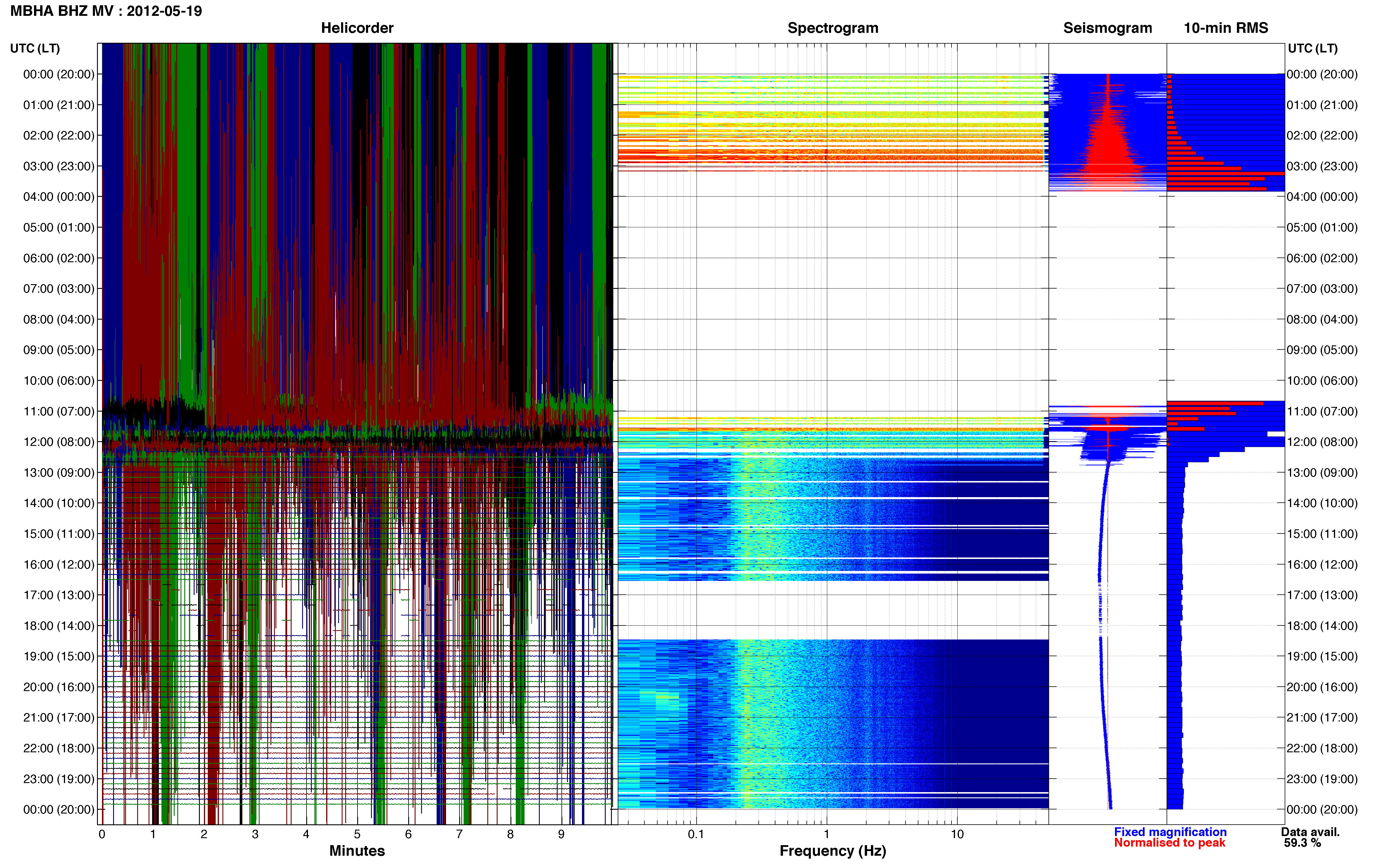Click the '59.3 %' data availability value
Screen dimensions: 1389x868
tap(1302, 843)
